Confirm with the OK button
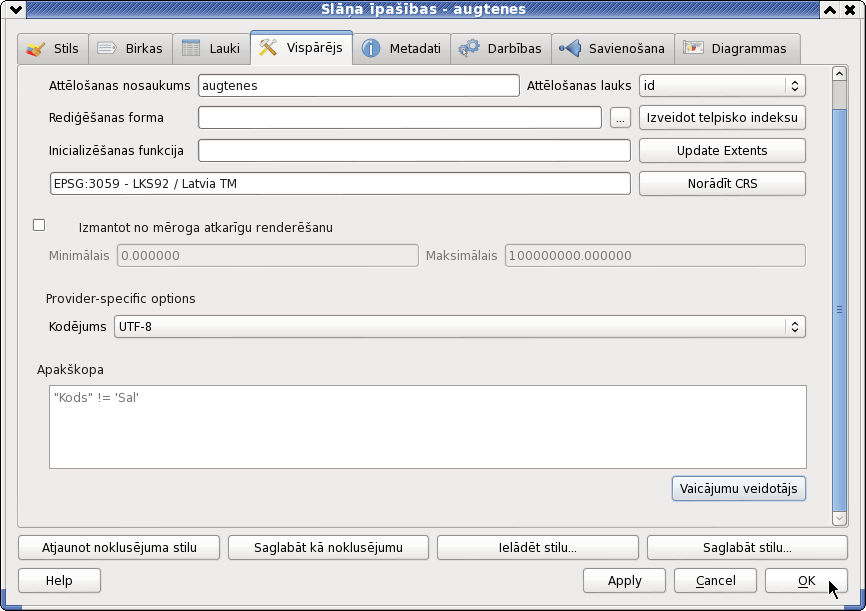The width and height of the screenshot is (866, 611). click(x=806, y=581)
